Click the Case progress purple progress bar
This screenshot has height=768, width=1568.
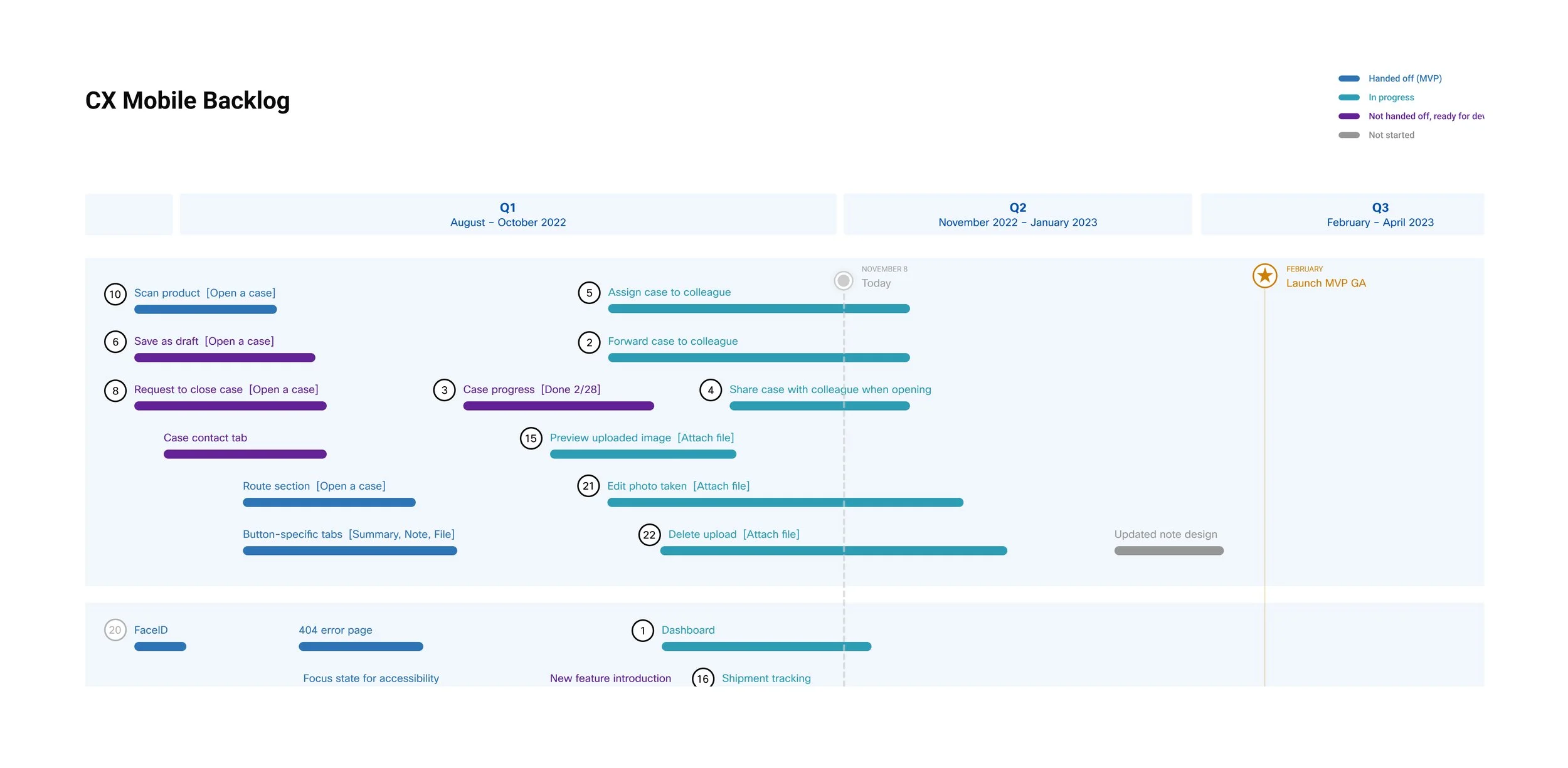pyautogui.click(x=558, y=406)
